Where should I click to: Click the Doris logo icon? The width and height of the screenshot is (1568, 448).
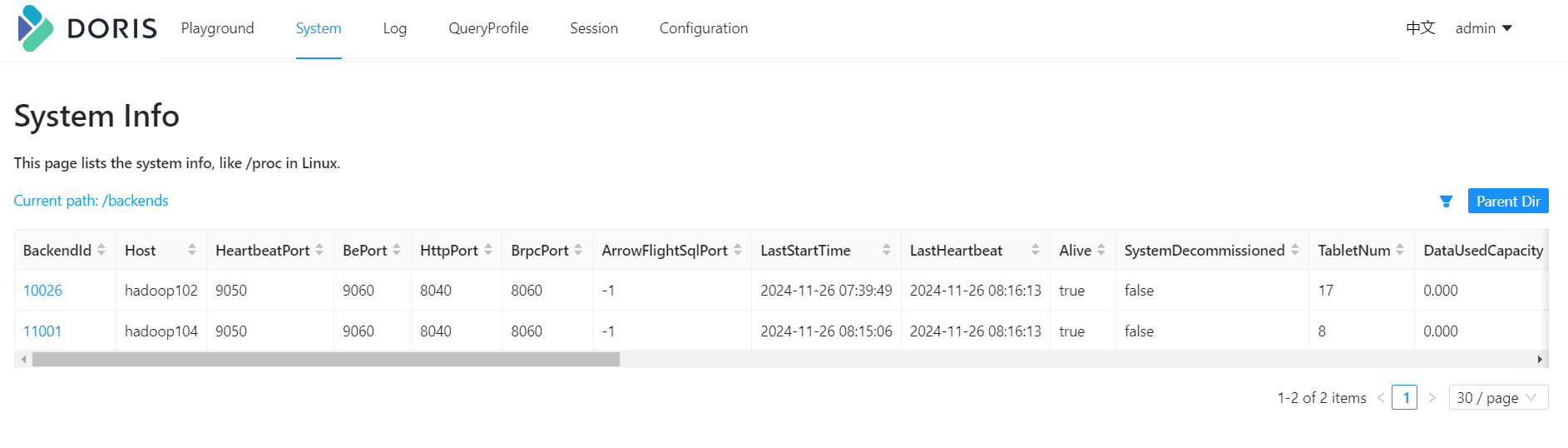pyautogui.click(x=36, y=28)
